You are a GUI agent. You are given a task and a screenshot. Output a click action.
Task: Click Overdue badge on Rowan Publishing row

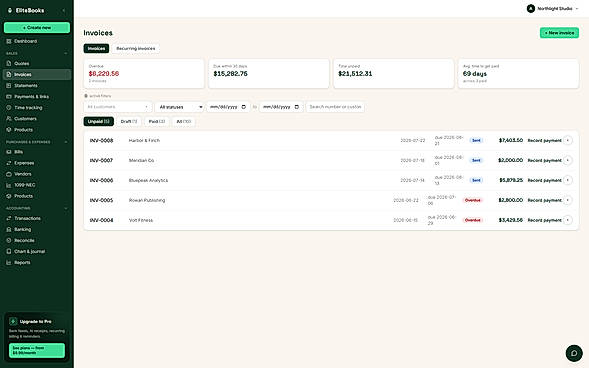473,200
